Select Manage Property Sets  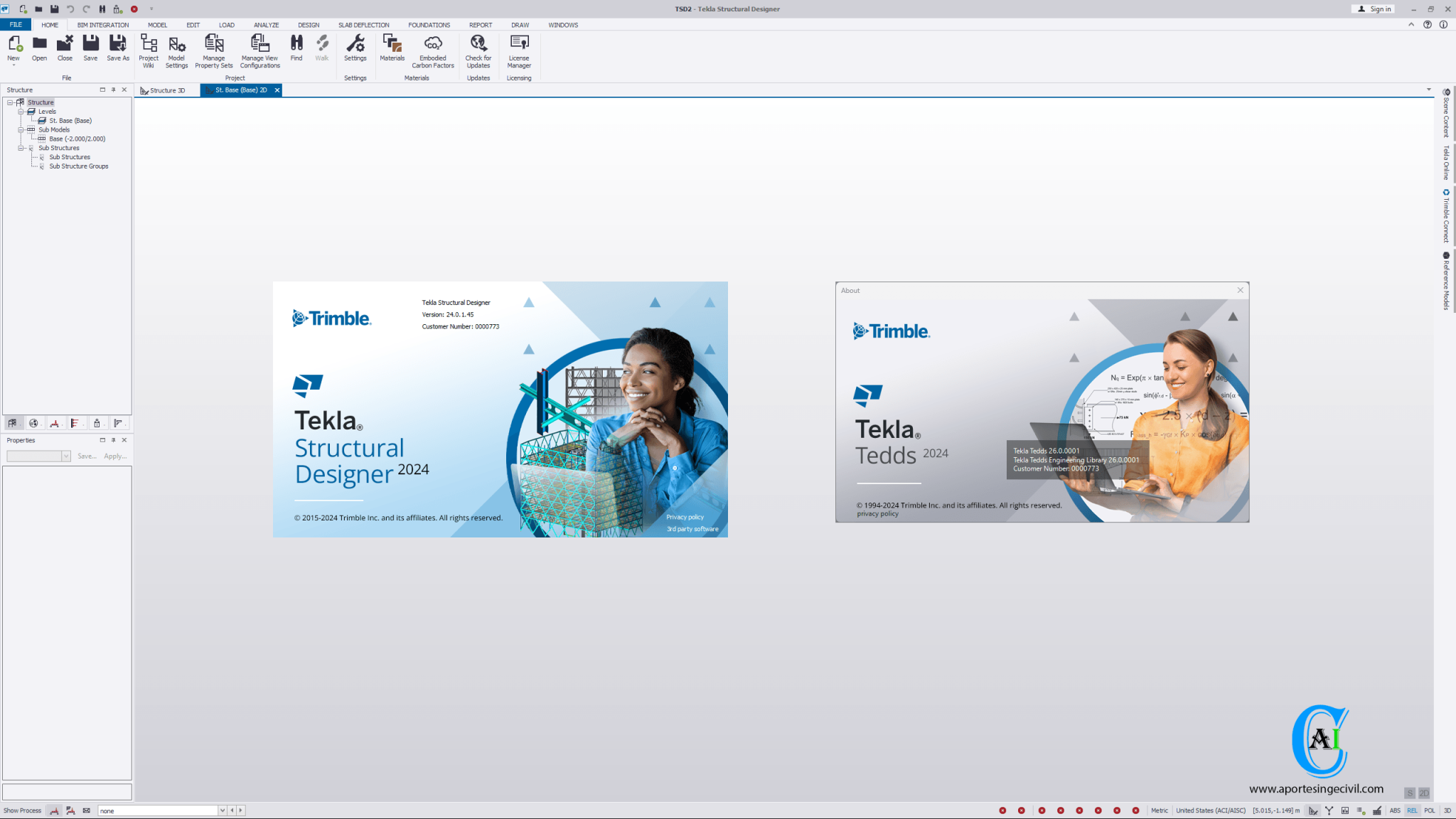214,51
